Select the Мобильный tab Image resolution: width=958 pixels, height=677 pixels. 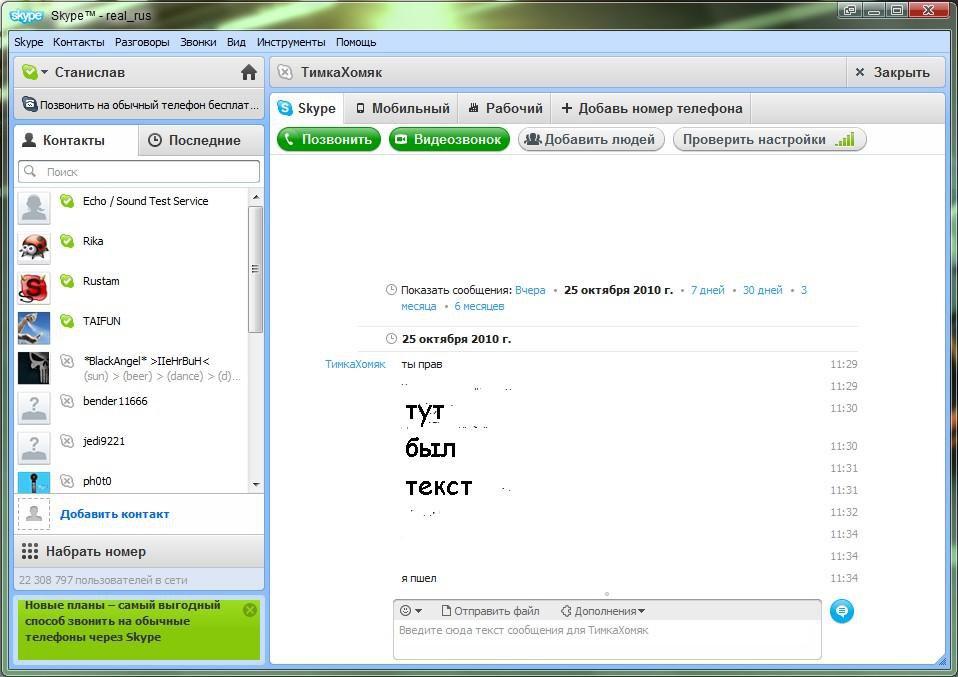tap(403, 109)
